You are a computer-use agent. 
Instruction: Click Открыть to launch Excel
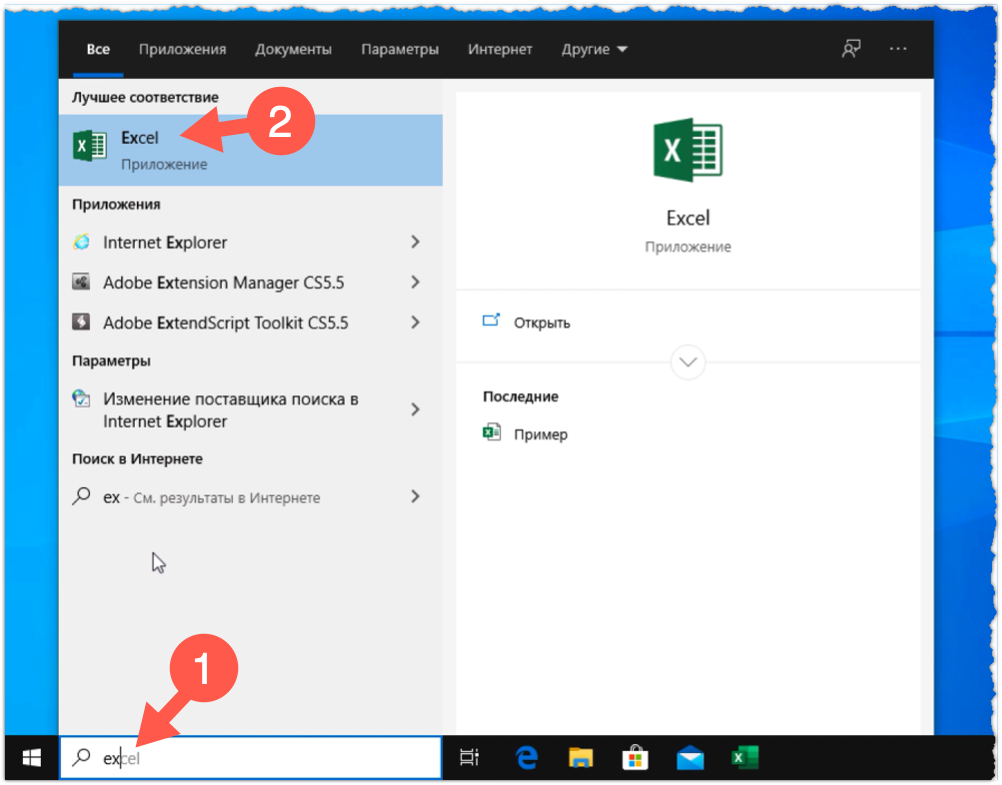(542, 323)
